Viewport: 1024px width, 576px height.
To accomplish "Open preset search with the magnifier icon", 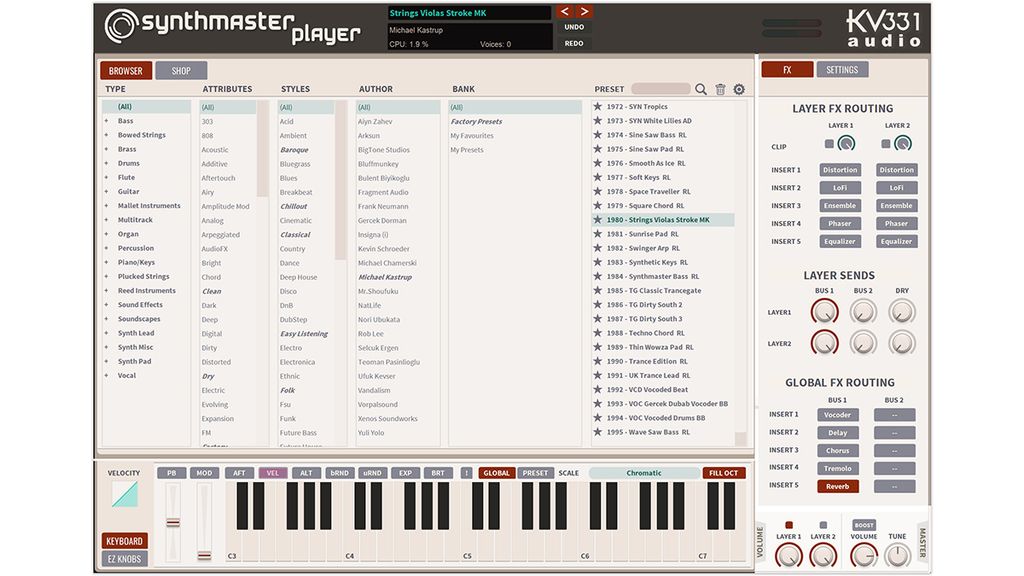I will point(701,88).
